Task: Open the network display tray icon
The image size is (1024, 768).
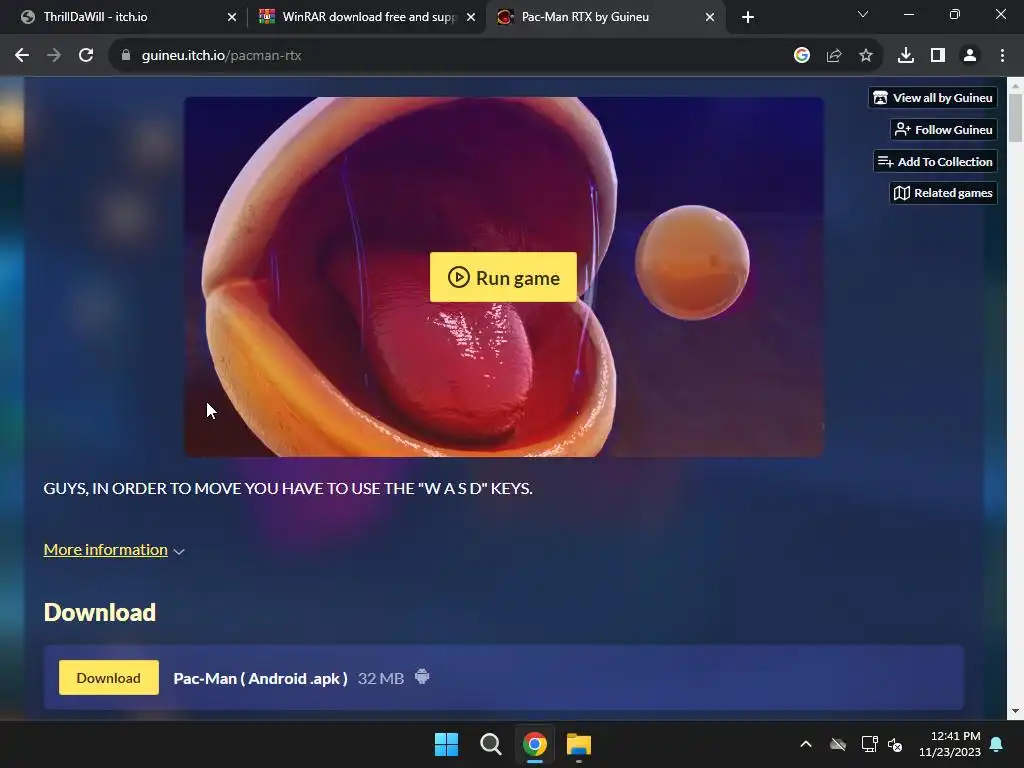Action: (x=869, y=744)
